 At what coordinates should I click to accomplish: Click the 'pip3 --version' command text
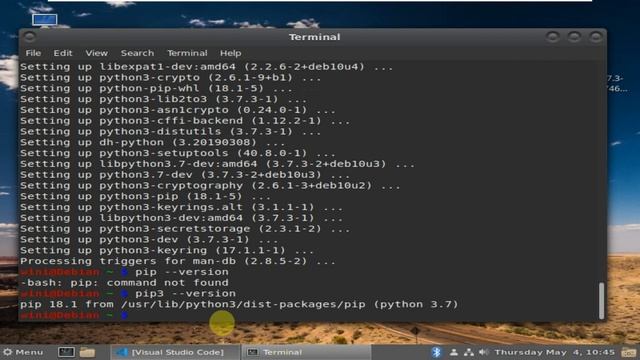point(186,293)
